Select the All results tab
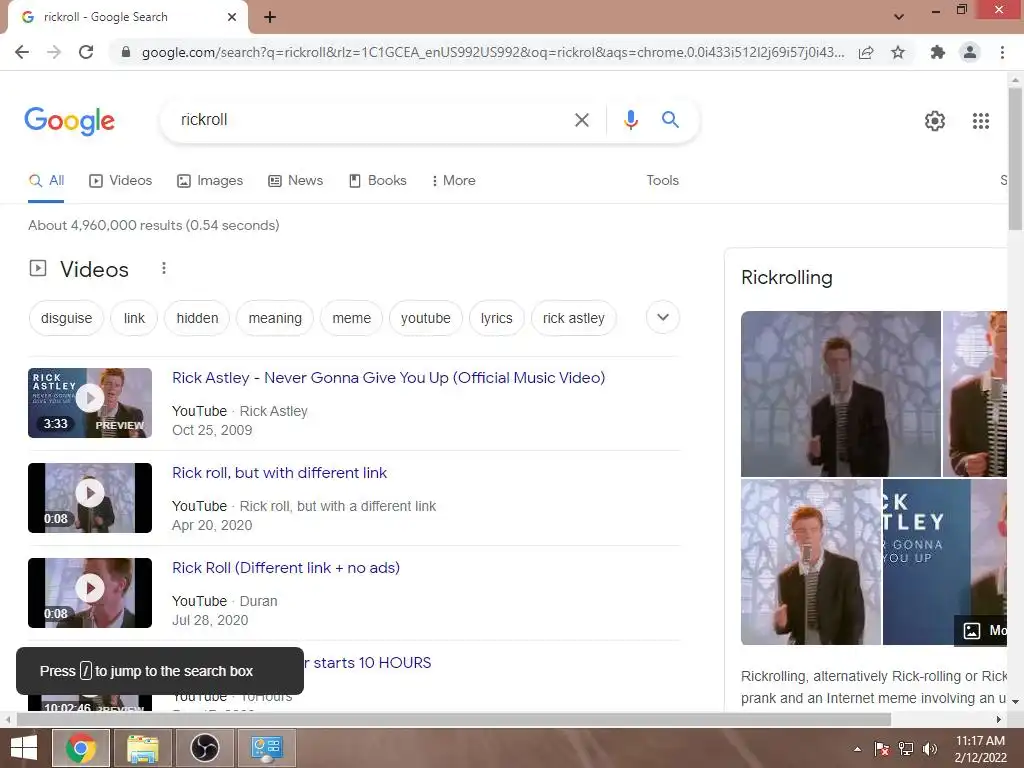The width and height of the screenshot is (1024, 768). point(46,181)
